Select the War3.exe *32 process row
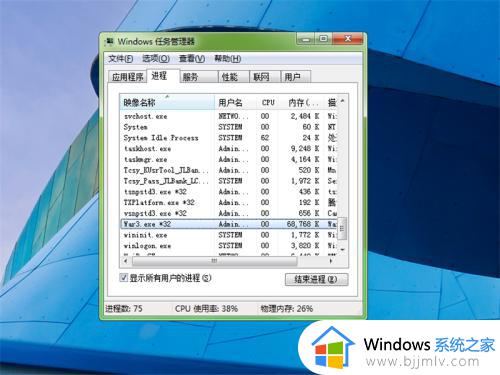Screen dimensions: 500x375 [229, 224]
